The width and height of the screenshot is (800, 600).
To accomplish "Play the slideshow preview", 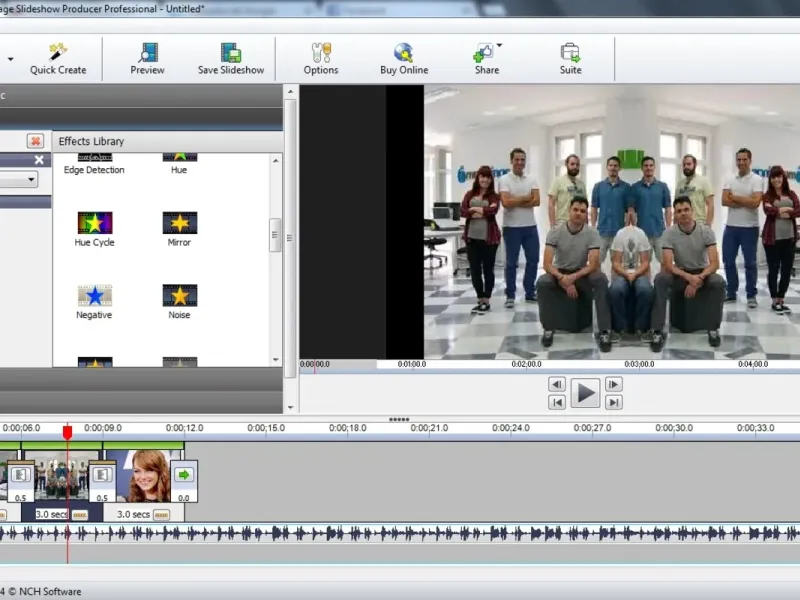I will coord(585,393).
